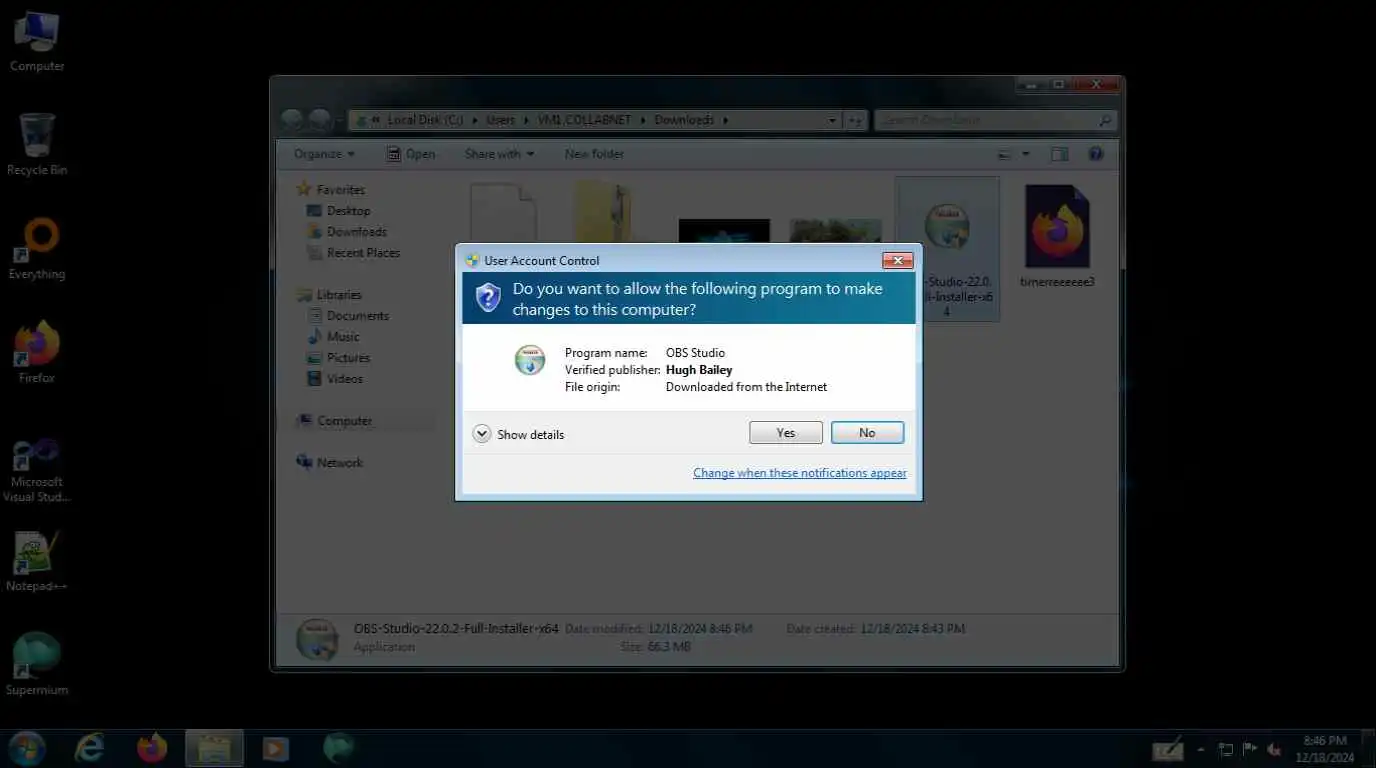The image size is (1376, 768).
Task: Click the 'OBS Studio' program name text
Action: pos(696,353)
